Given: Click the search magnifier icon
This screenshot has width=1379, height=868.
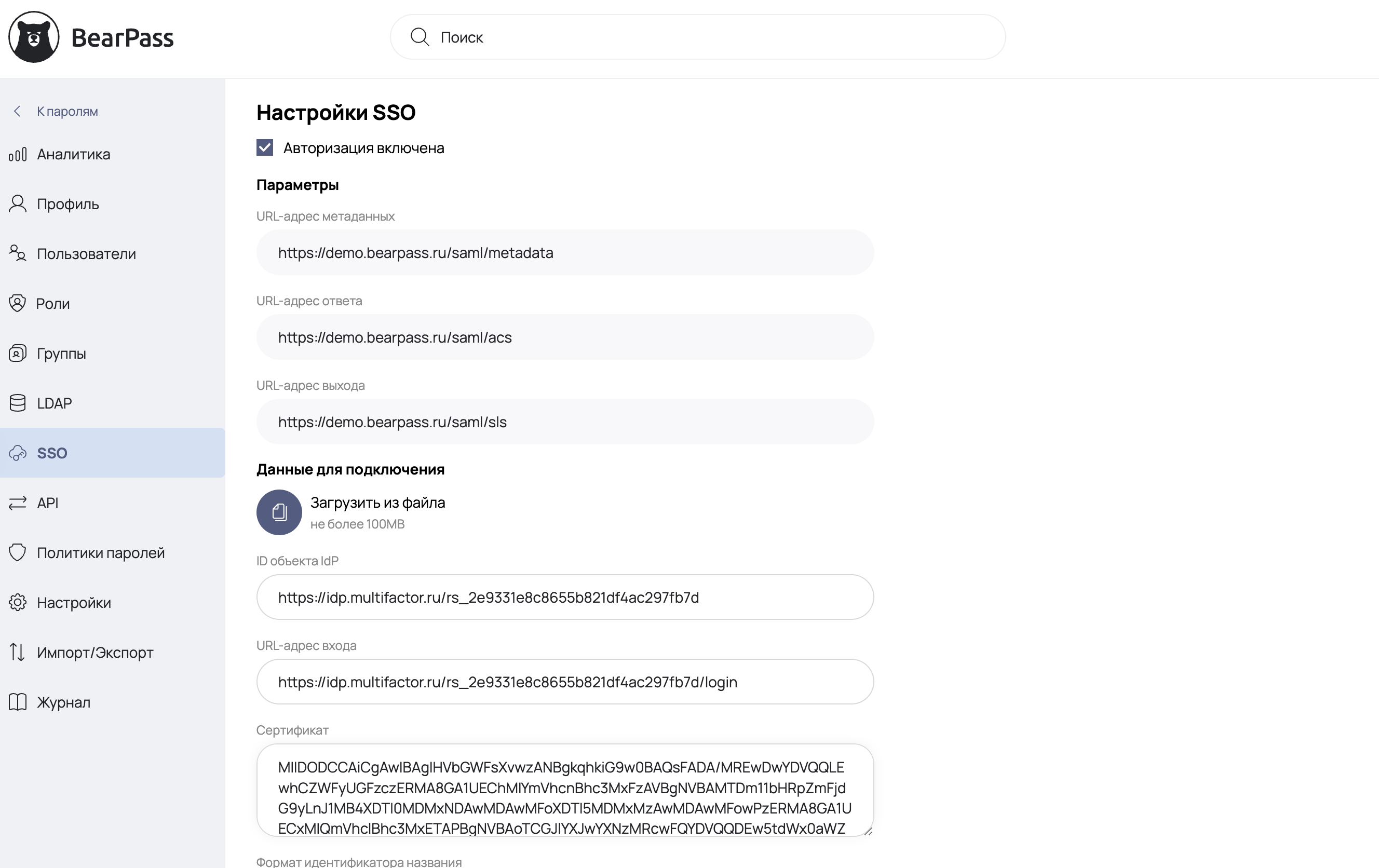Looking at the screenshot, I should click(419, 37).
